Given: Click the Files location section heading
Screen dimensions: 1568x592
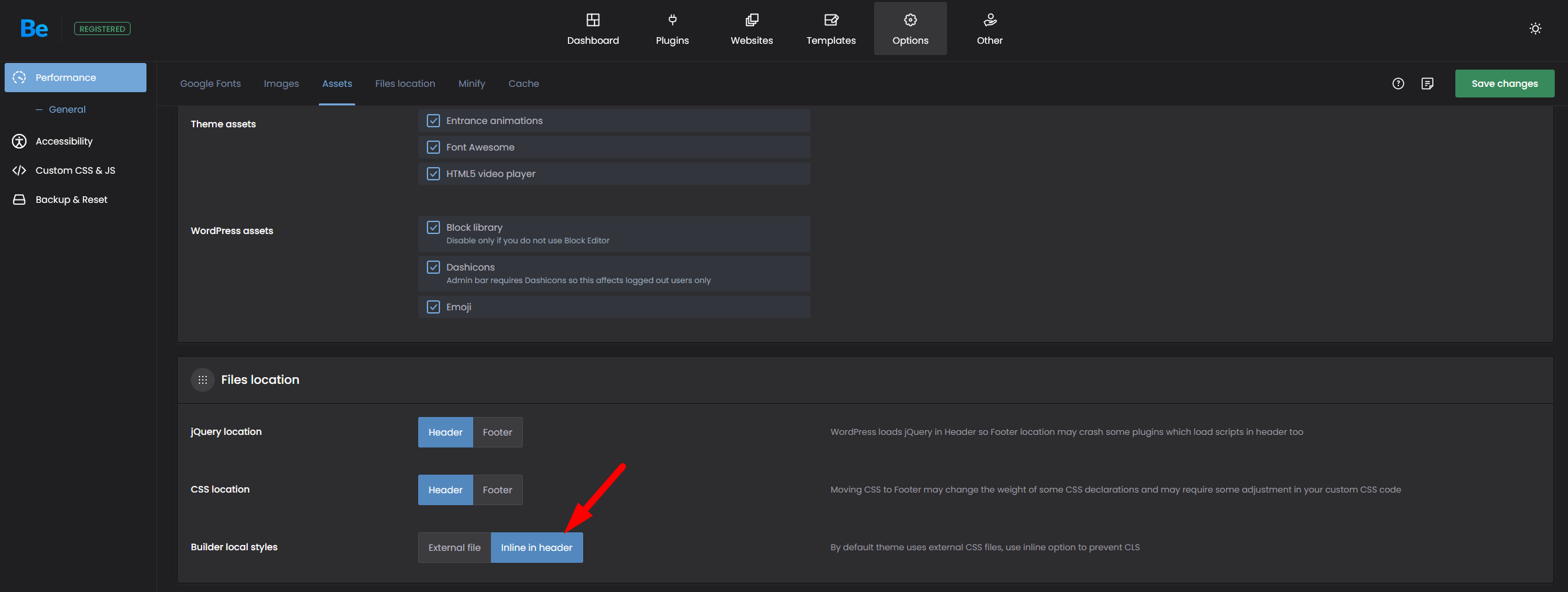Looking at the screenshot, I should point(260,380).
